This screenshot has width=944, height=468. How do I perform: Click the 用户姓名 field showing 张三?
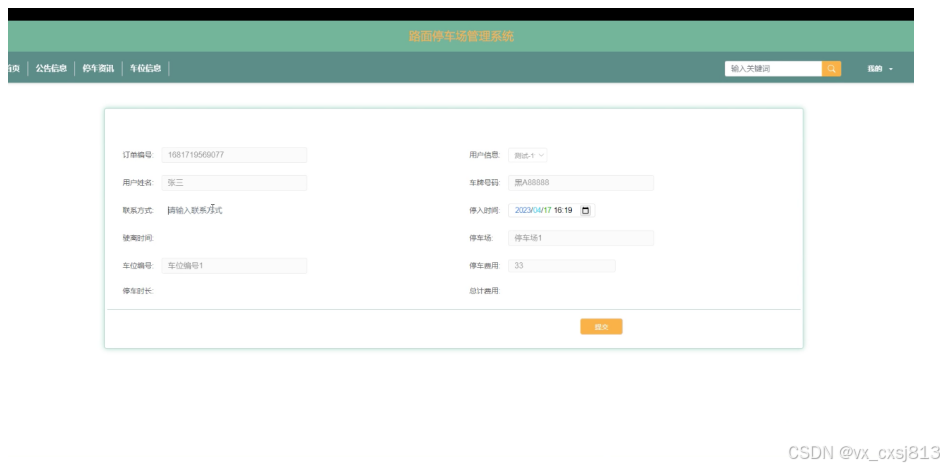tap(234, 183)
